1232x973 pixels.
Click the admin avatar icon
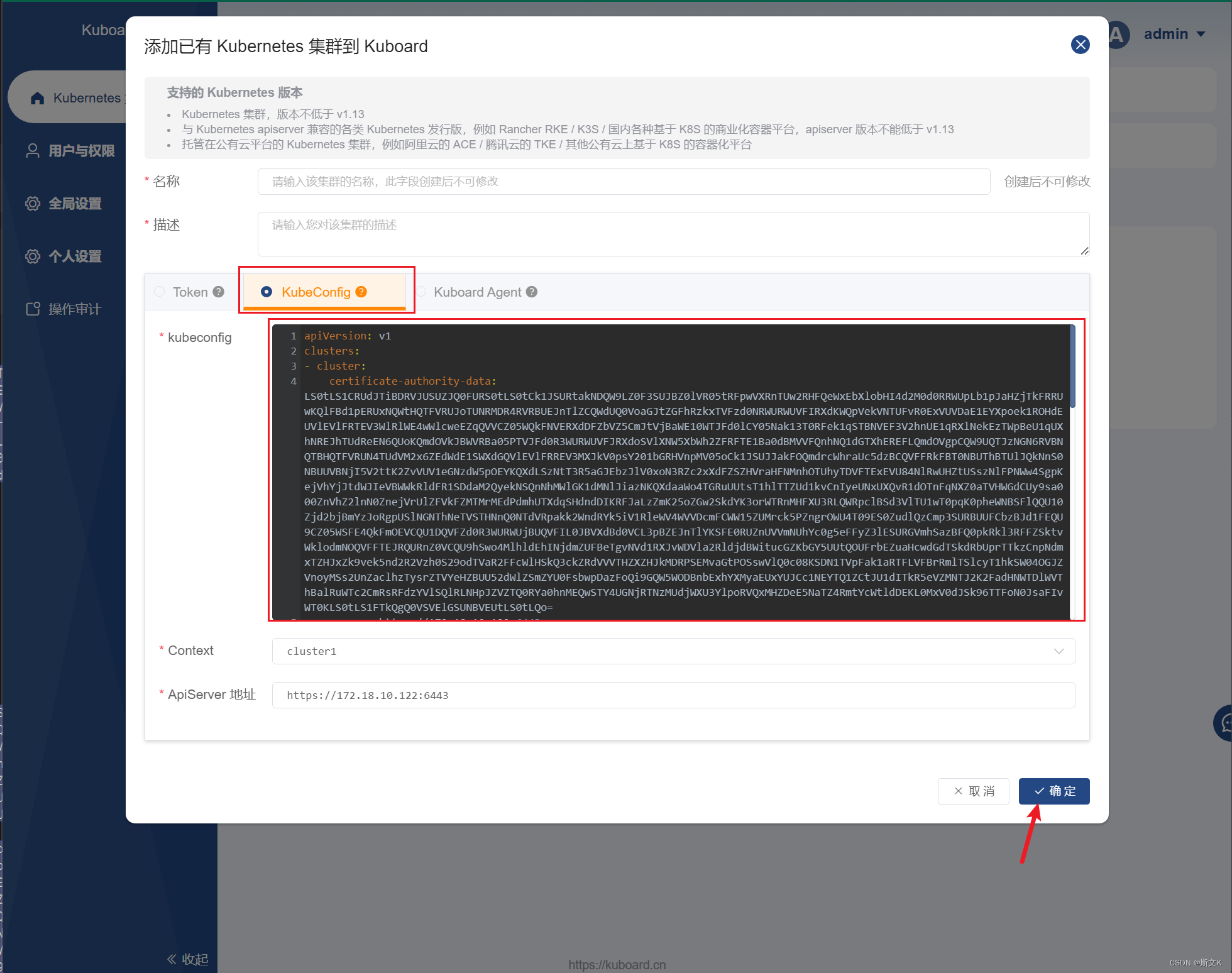tap(1117, 34)
